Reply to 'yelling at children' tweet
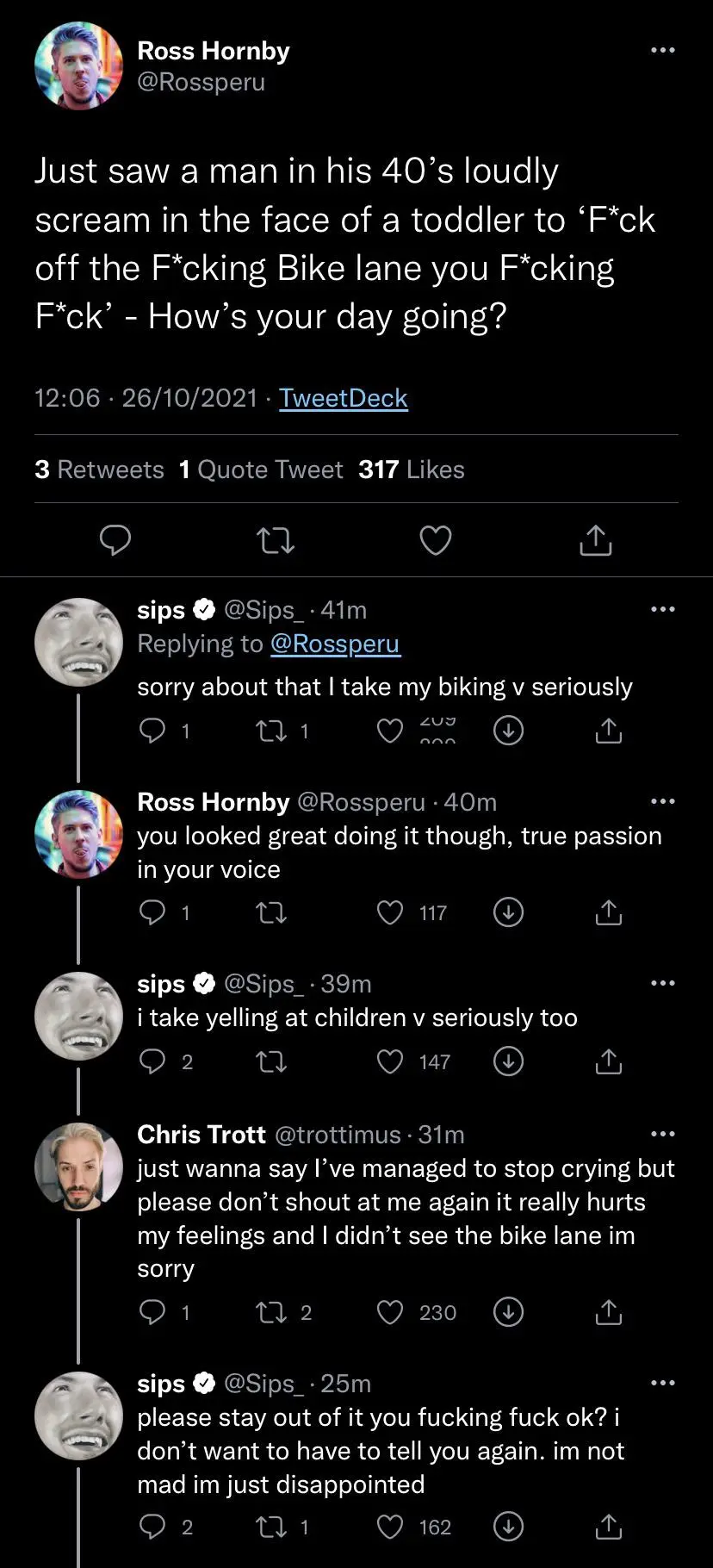This screenshot has height=1568, width=713. [x=152, y=1061]
